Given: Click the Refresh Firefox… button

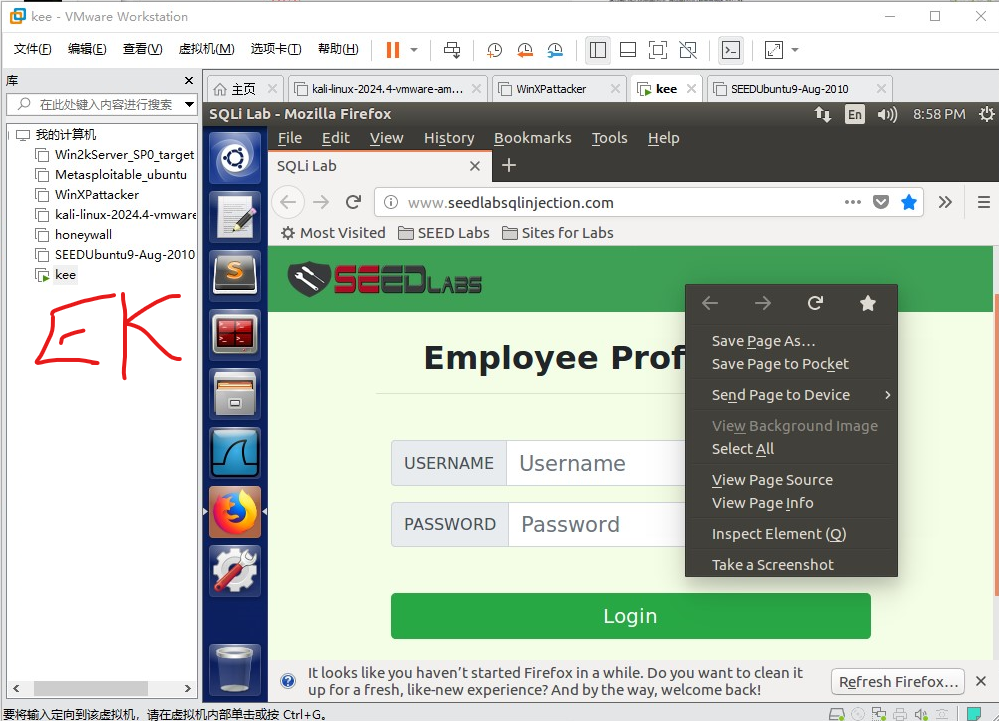Looking at the screenshot, I should point(898,682).
